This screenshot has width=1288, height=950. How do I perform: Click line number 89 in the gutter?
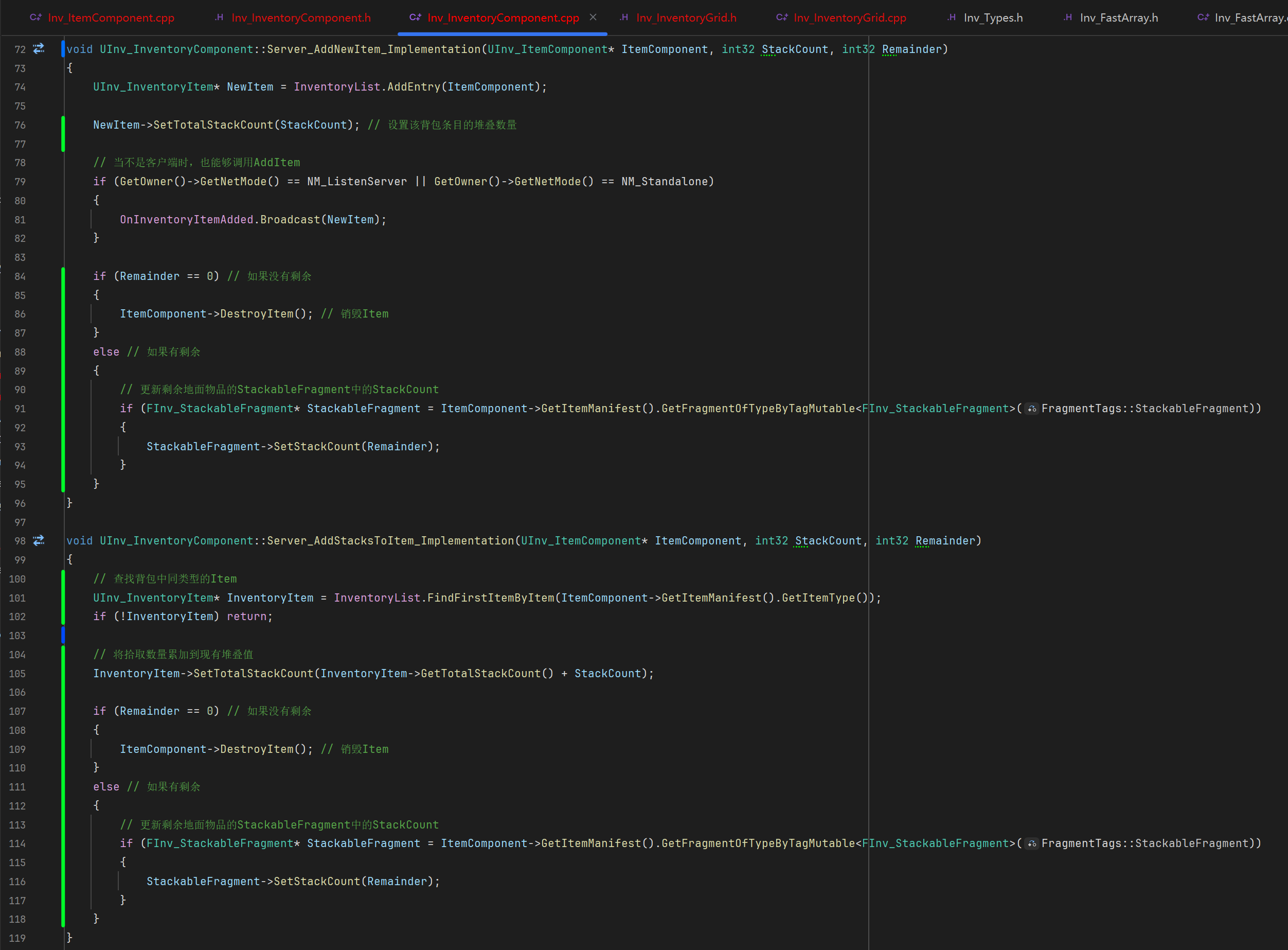pos(20,371)
